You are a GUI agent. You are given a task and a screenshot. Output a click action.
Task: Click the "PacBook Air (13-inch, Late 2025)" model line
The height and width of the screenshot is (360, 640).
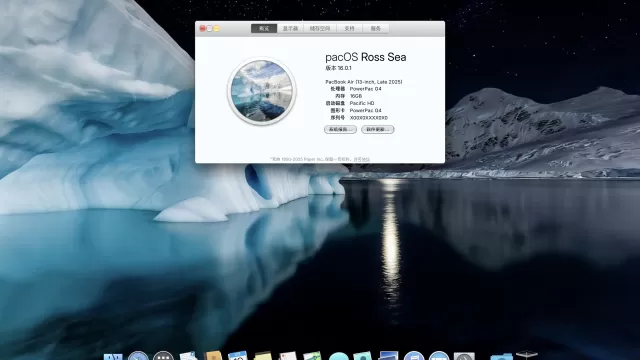[364, 82]
